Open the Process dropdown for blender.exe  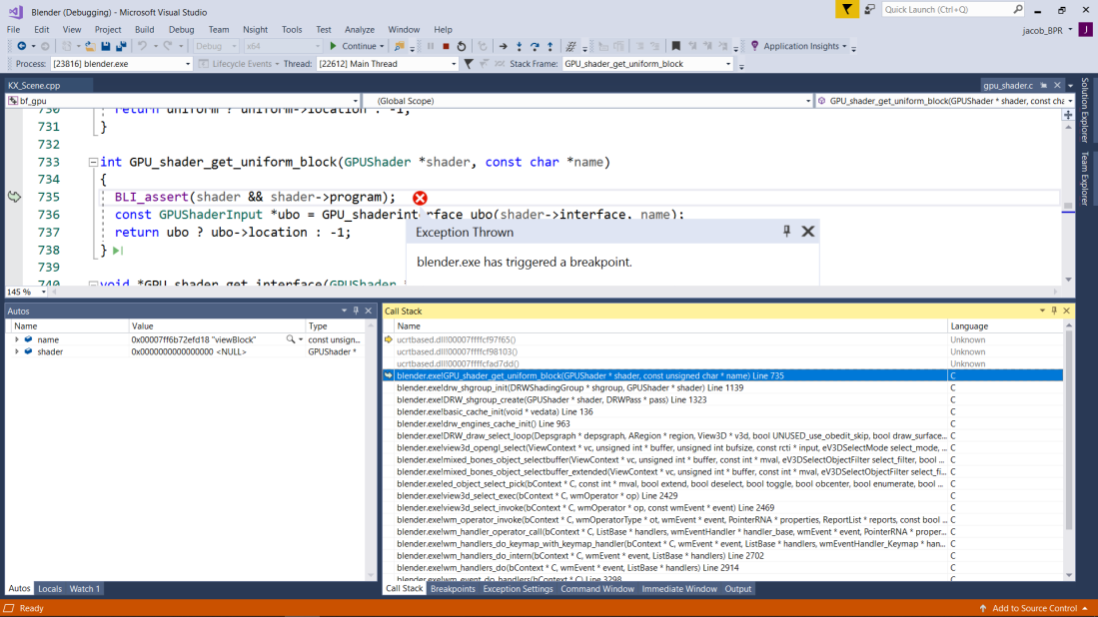188,64
